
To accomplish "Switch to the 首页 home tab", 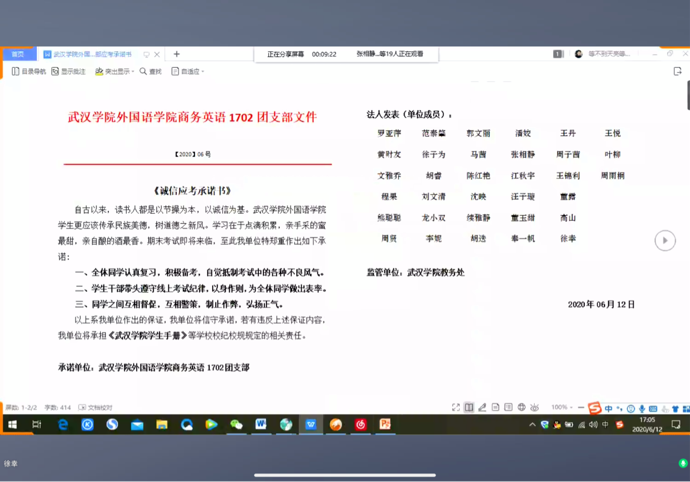I will coord(18,54).
